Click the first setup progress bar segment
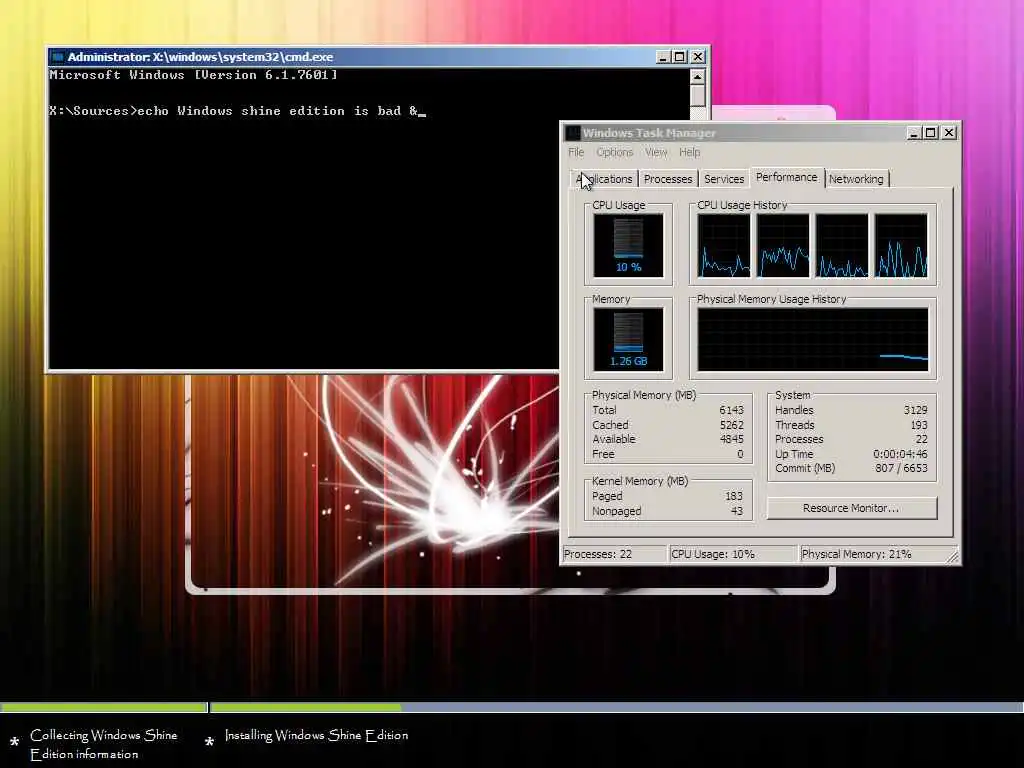 click(104, 707)
